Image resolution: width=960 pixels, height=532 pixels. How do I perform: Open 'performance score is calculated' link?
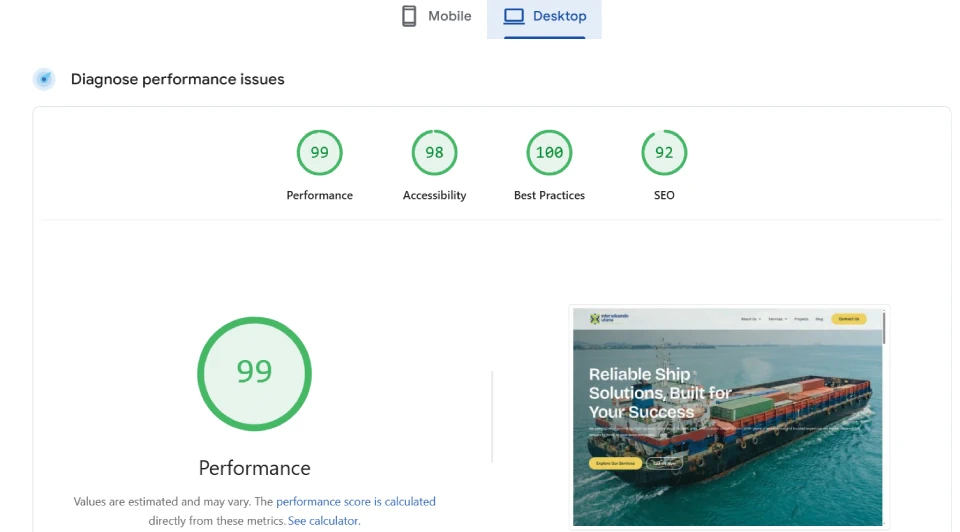pos(355,502)
